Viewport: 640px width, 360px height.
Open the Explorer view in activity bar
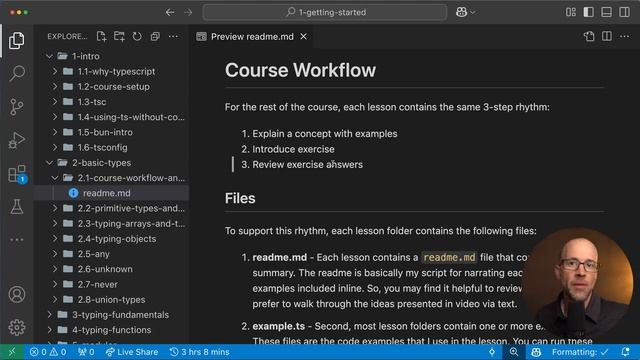click(17, 40)
